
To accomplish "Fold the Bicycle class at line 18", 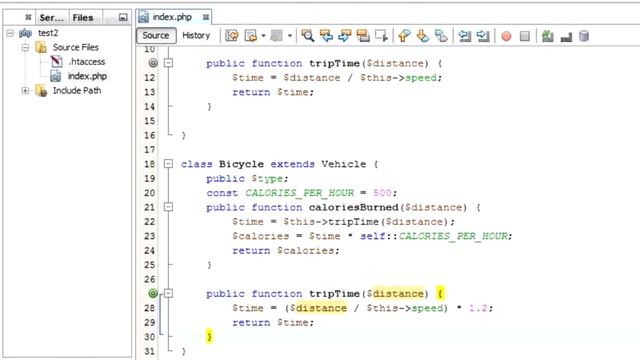I will coord(168,164).
